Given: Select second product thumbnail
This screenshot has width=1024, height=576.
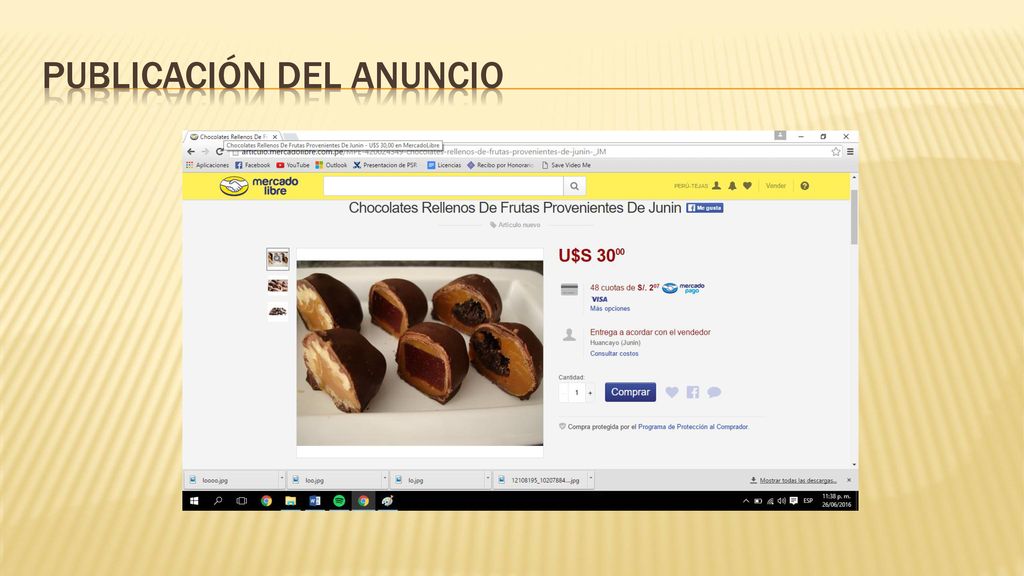Looking at the screenshot, I should coord(278,285).
